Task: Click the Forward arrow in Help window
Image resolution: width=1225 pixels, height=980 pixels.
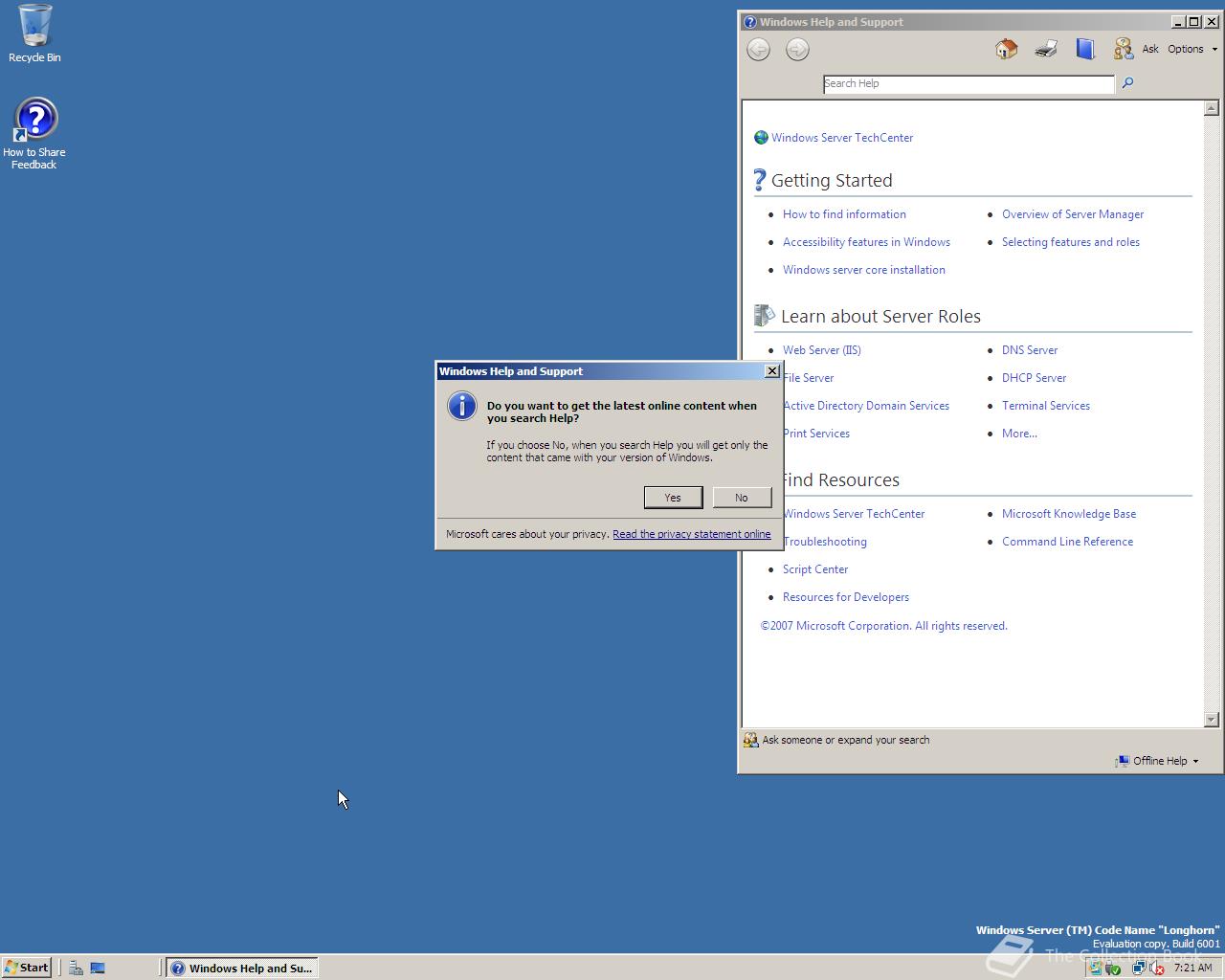Action: [797, 50]
